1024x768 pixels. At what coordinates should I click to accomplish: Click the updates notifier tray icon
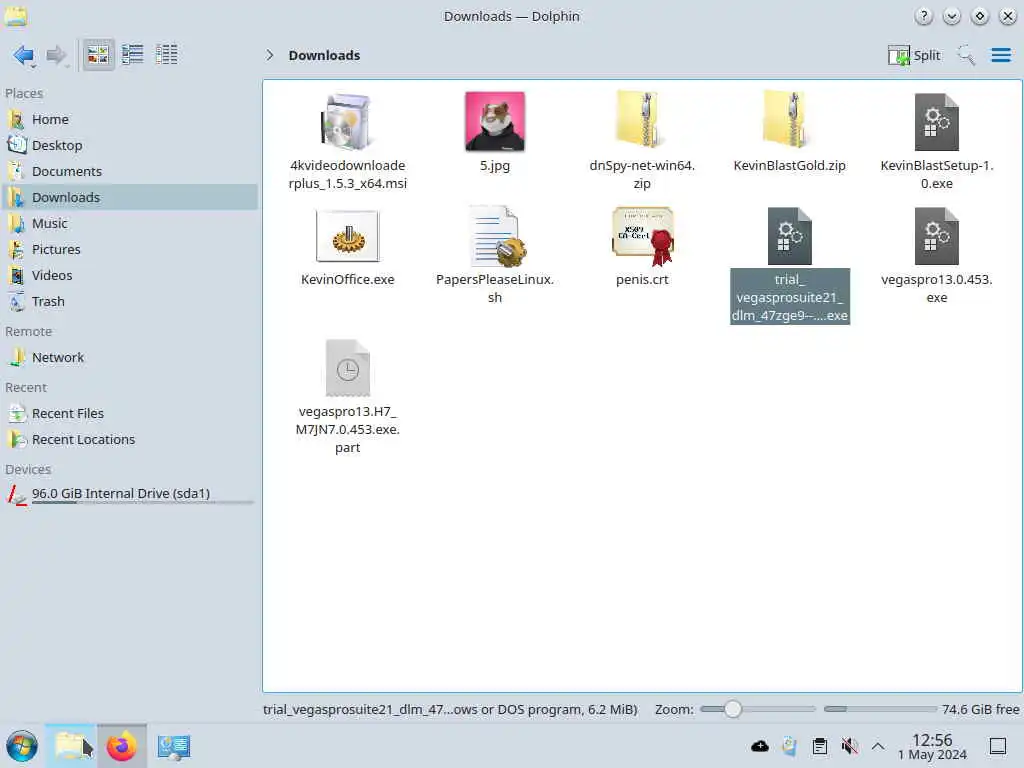[789, 746]
